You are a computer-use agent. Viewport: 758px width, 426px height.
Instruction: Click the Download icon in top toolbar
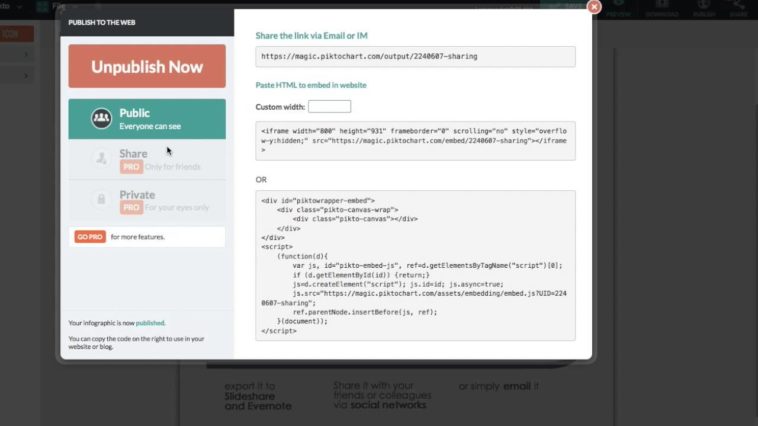pos(662,10)
